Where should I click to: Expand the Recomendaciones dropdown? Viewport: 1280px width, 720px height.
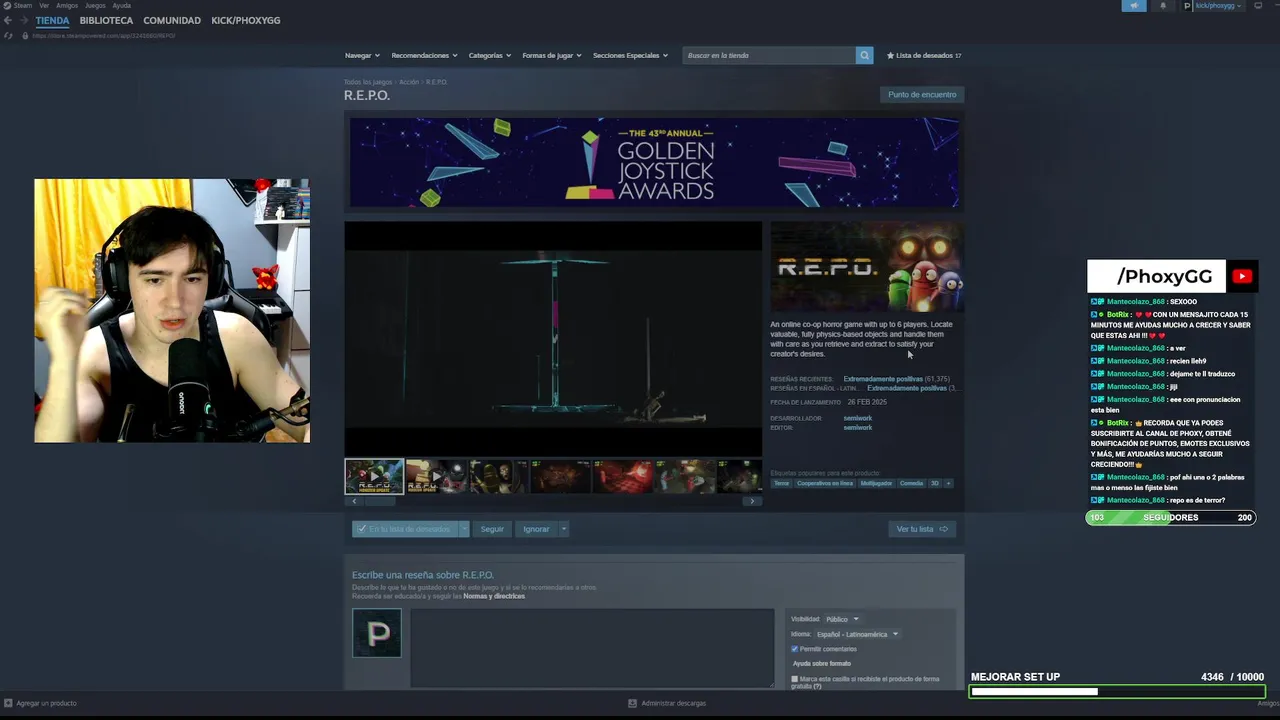(x=424, y=55)
